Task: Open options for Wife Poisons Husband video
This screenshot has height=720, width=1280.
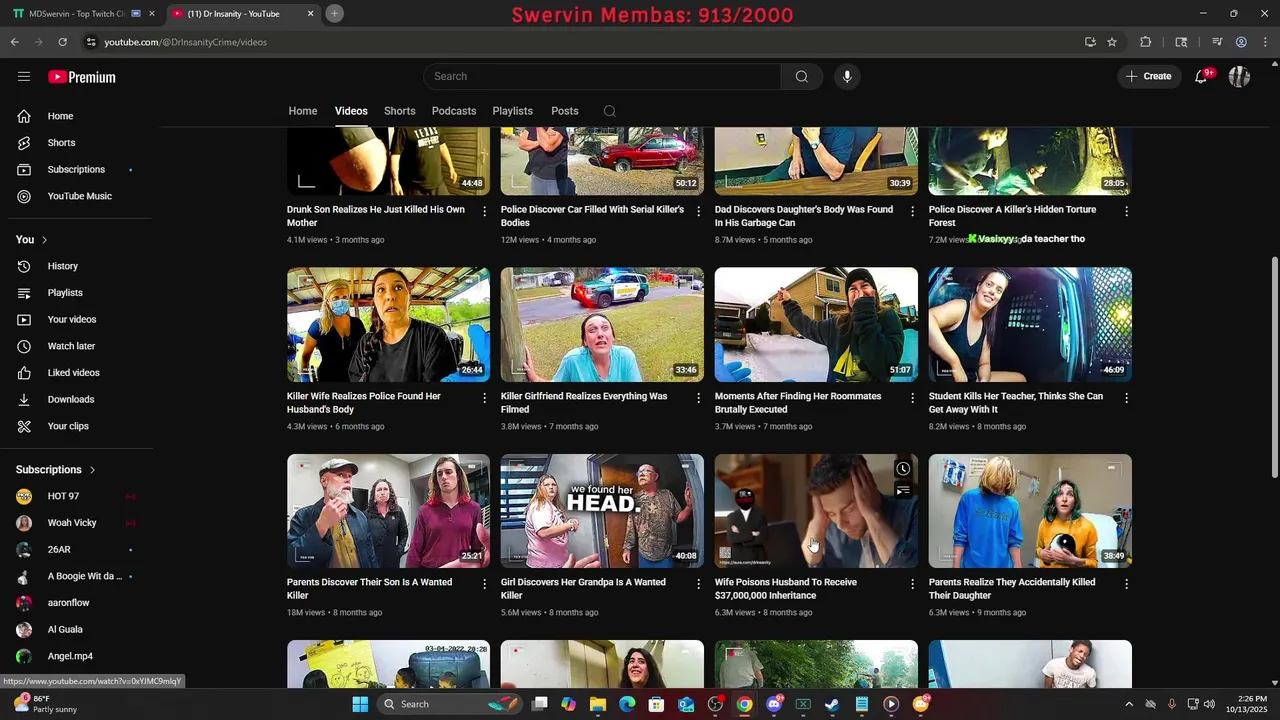Action: 912,584
